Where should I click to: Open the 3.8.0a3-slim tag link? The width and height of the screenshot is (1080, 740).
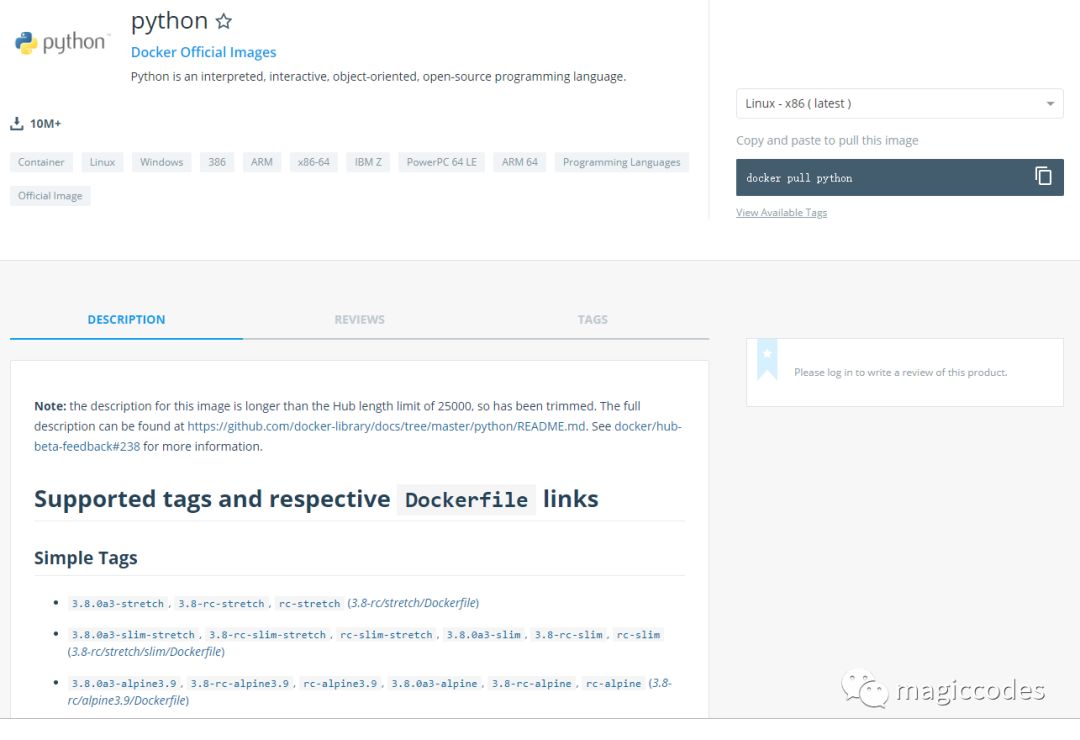[484, 635]
